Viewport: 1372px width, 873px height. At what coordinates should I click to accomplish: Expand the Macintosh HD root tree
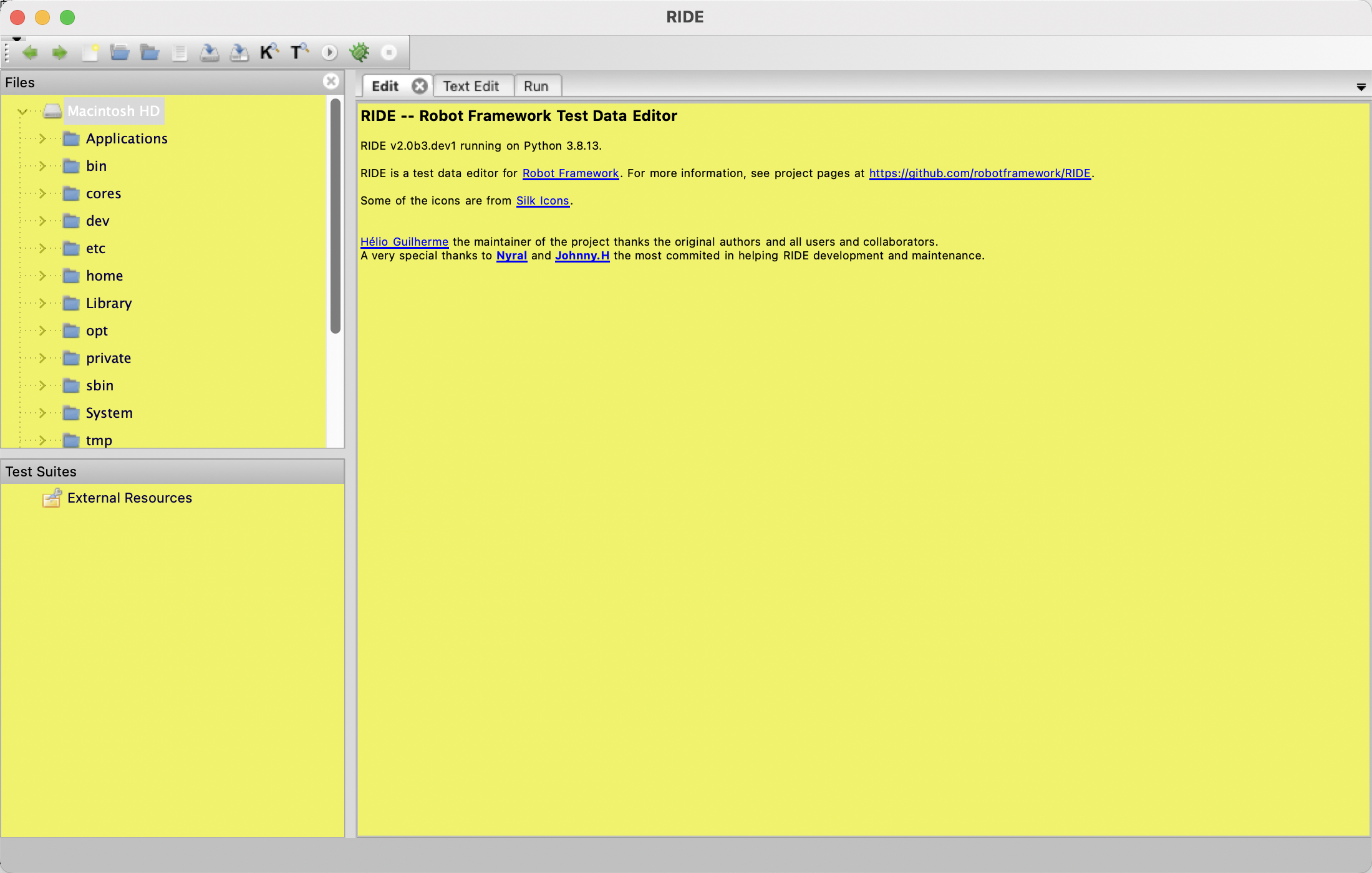[x=23, y=110]
